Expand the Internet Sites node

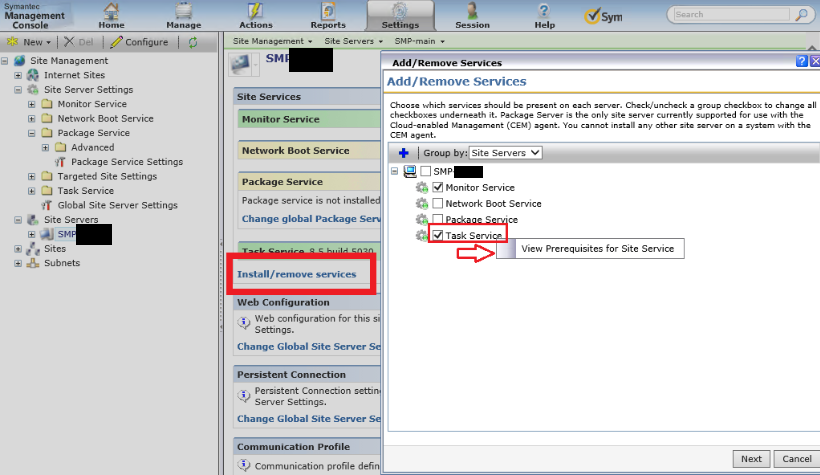[x=18, y=75]
